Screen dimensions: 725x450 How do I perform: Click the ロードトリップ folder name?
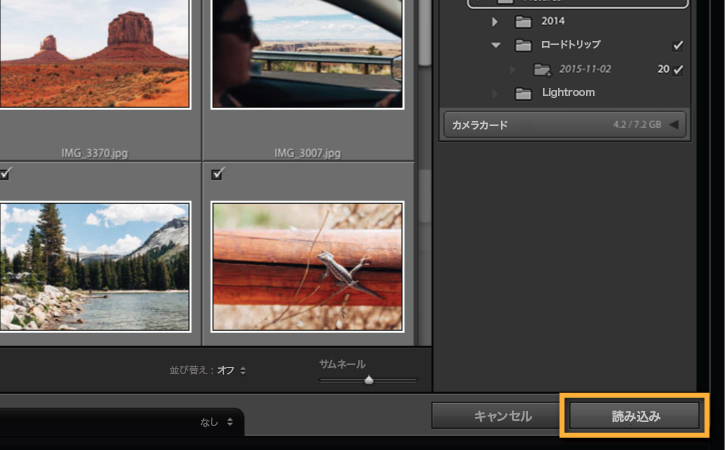(571, 45)
